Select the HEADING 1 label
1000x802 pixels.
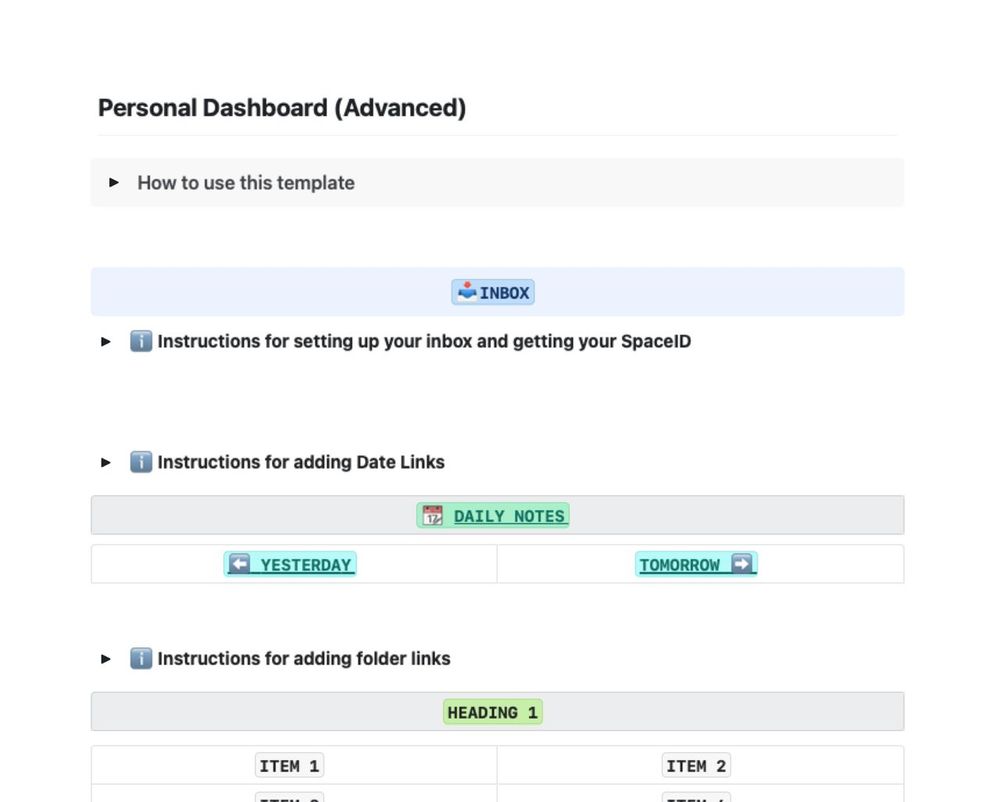tap(493, 713)
